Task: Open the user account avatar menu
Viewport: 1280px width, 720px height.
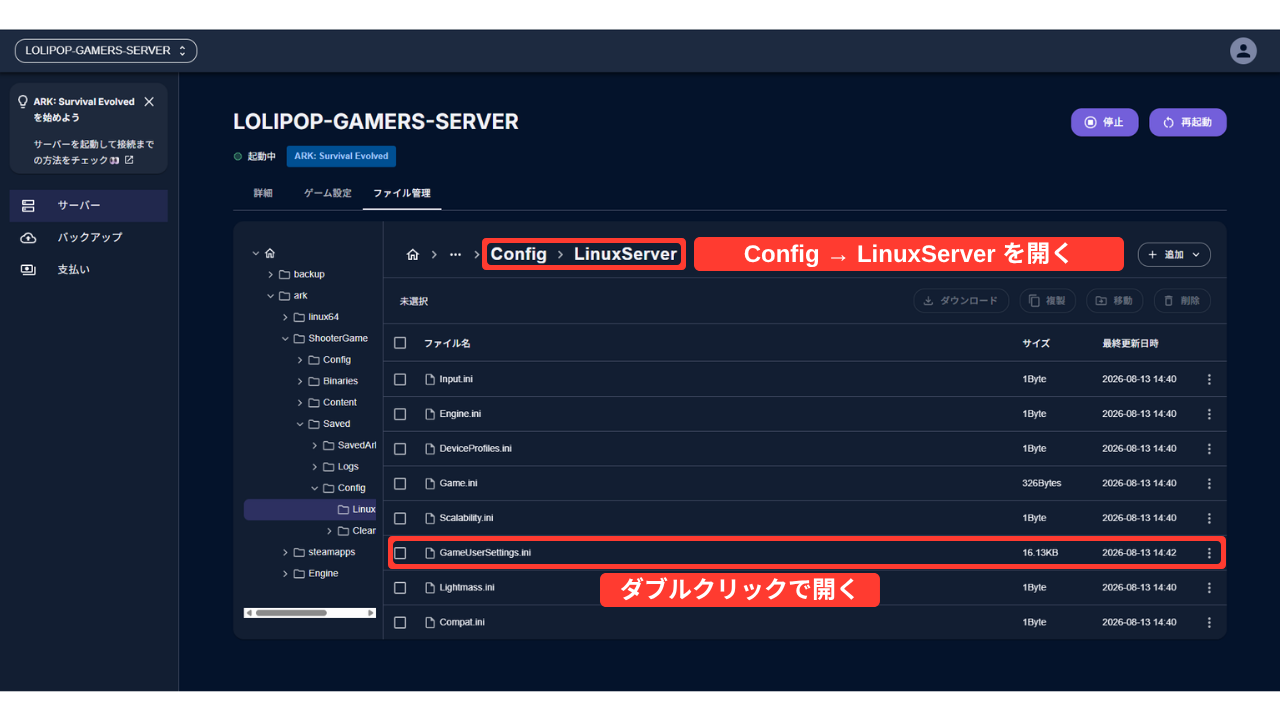Action: (1243, 51)
